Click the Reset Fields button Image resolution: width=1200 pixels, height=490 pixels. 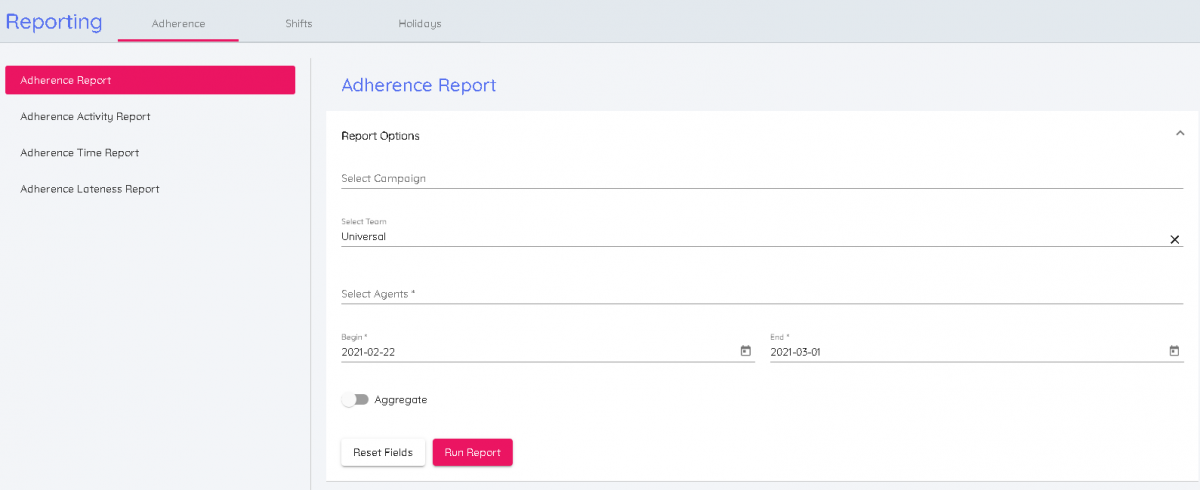[382, 453]
